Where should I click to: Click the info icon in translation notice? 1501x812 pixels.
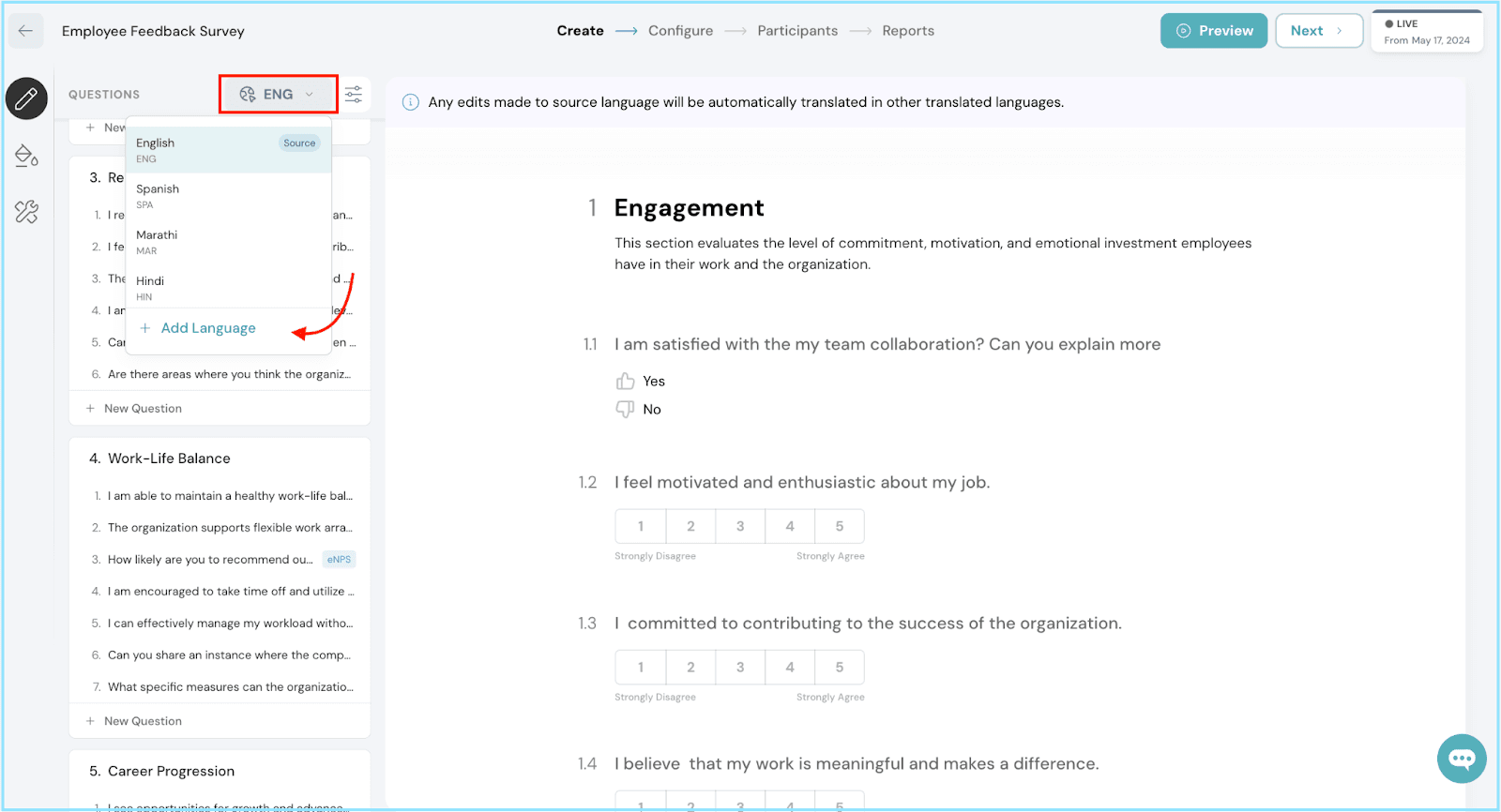tap(411, 102)
